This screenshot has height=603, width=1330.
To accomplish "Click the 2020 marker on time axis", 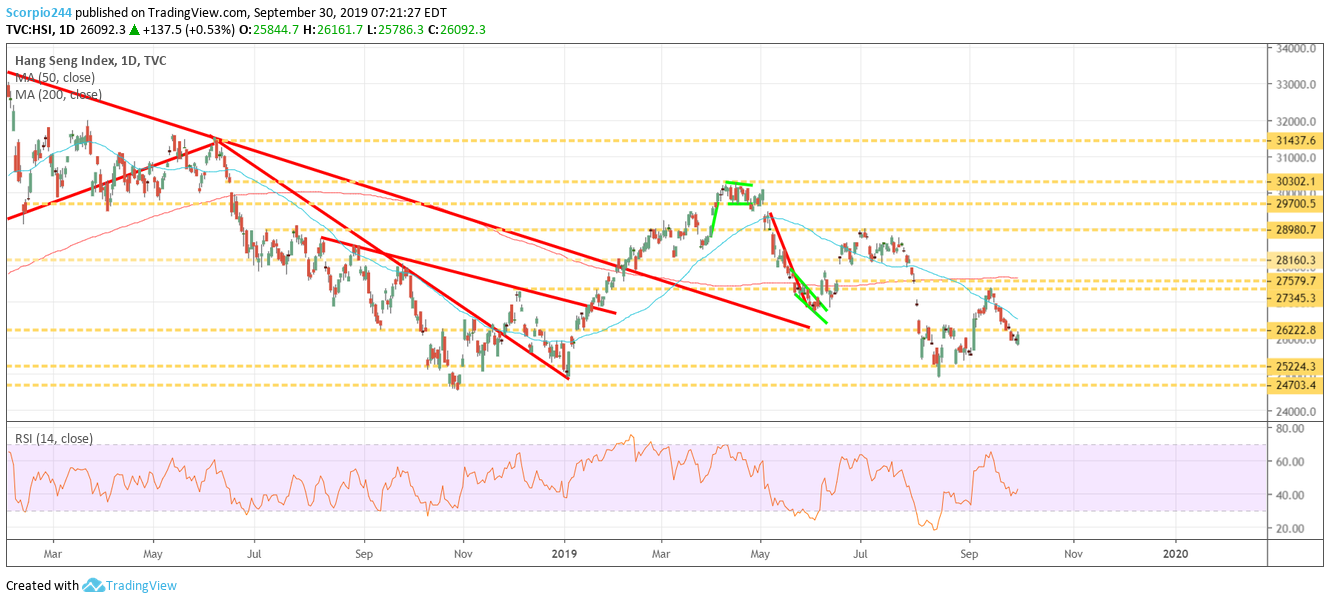I will point(1177,551).
